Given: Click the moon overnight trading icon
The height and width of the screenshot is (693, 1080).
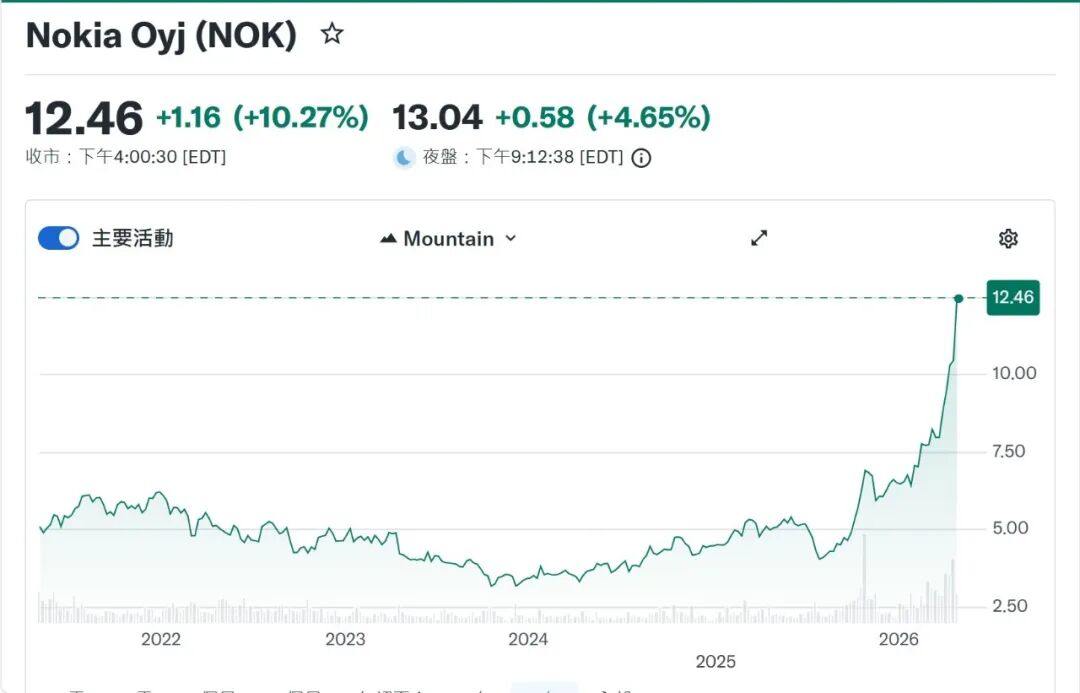Looking at the screenshot, I should click(404, 158).
